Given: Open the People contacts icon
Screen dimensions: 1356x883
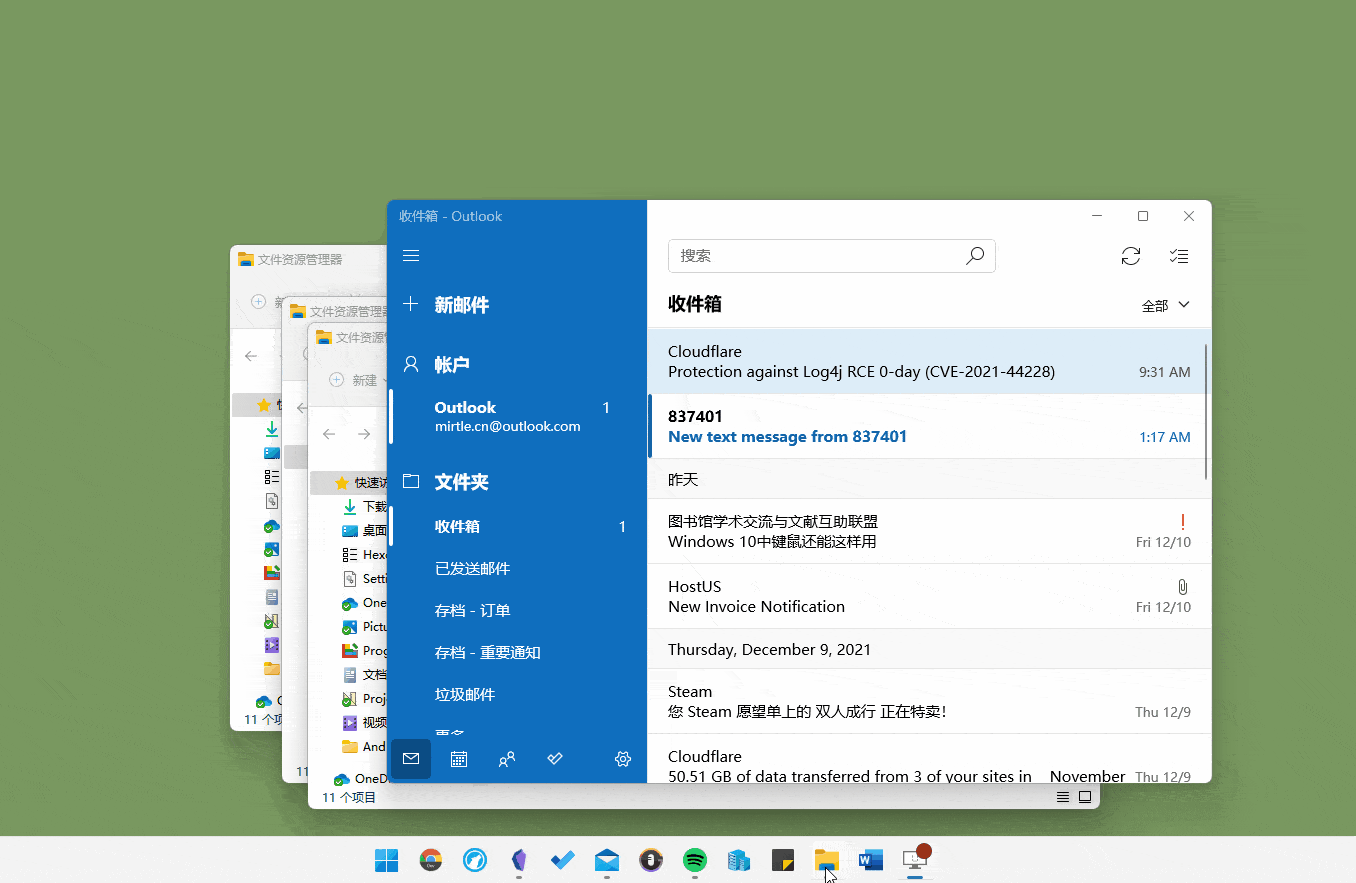Looking at the screenshot, I should pos(507,759).
